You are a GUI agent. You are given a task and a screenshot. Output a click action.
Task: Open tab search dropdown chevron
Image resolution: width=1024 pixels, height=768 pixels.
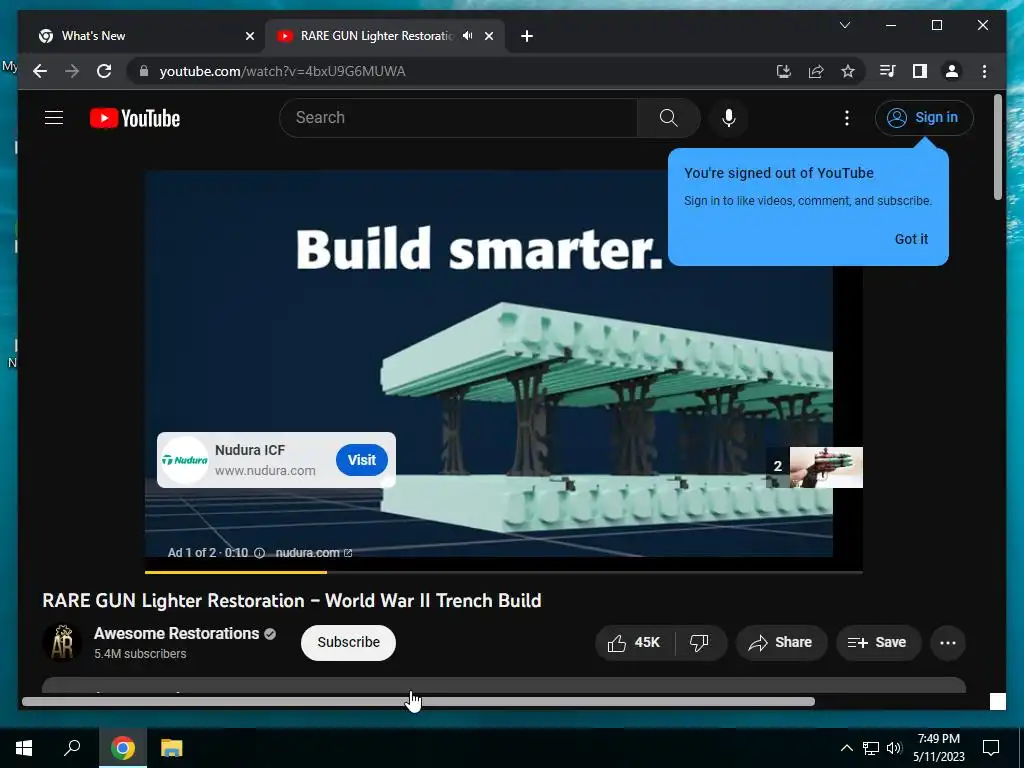(x=844, y=25)
